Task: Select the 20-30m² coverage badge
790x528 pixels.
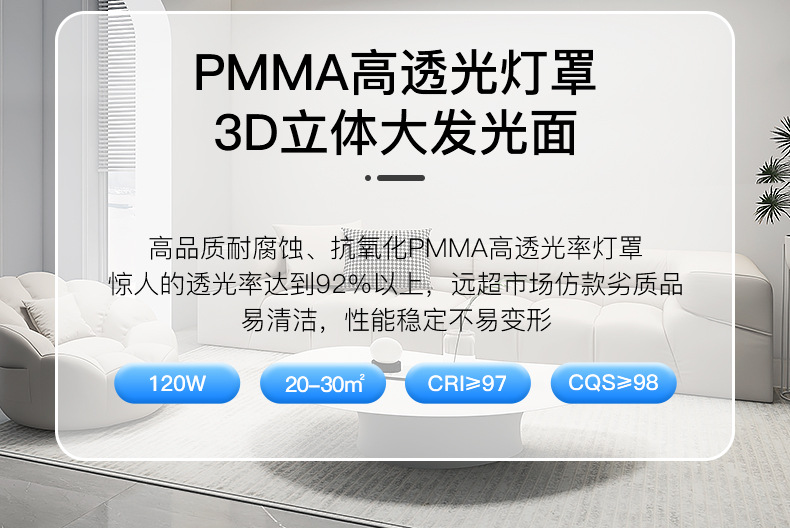Action: click(323, 383)
